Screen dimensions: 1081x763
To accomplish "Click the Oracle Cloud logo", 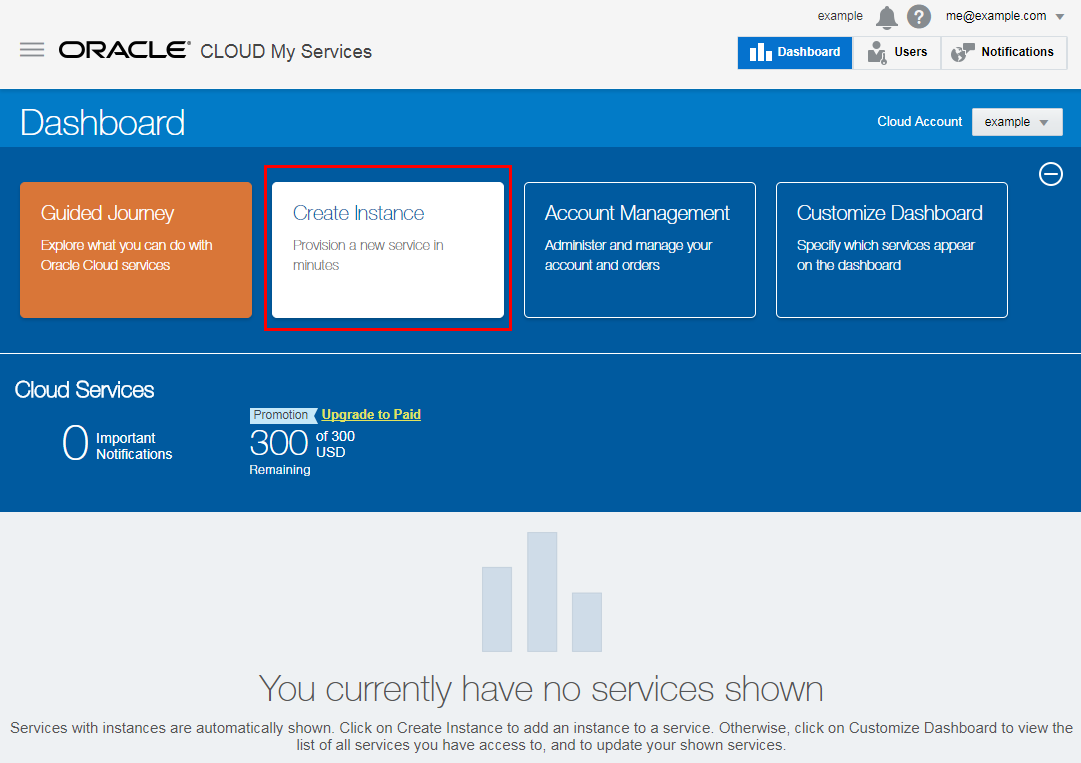I will [123, 49].
